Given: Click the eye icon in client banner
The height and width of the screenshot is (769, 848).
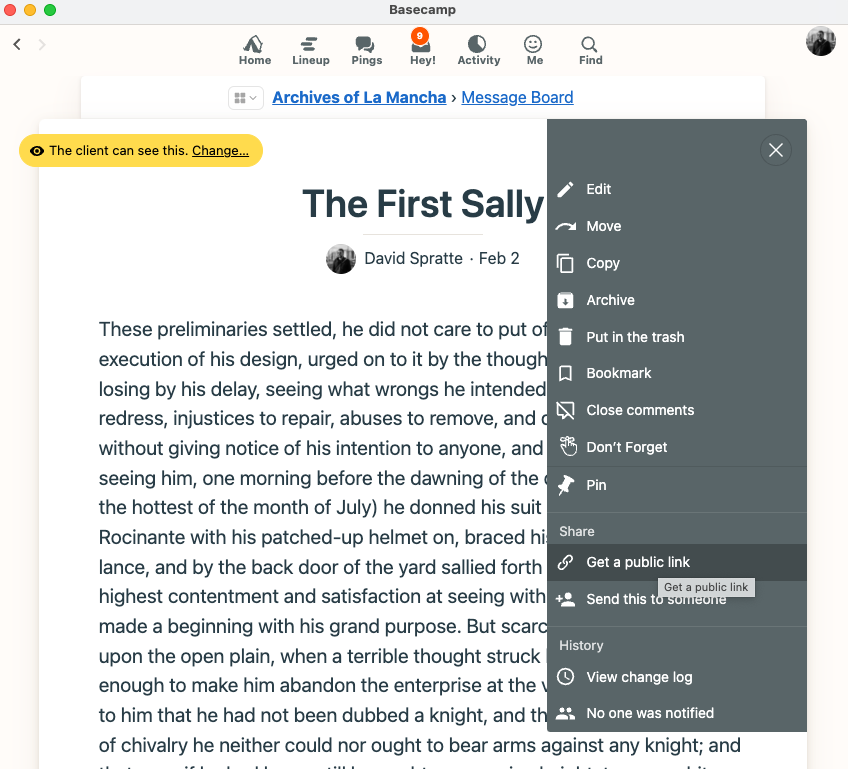Looking at the screenshot, I should (x=37, y=151).
